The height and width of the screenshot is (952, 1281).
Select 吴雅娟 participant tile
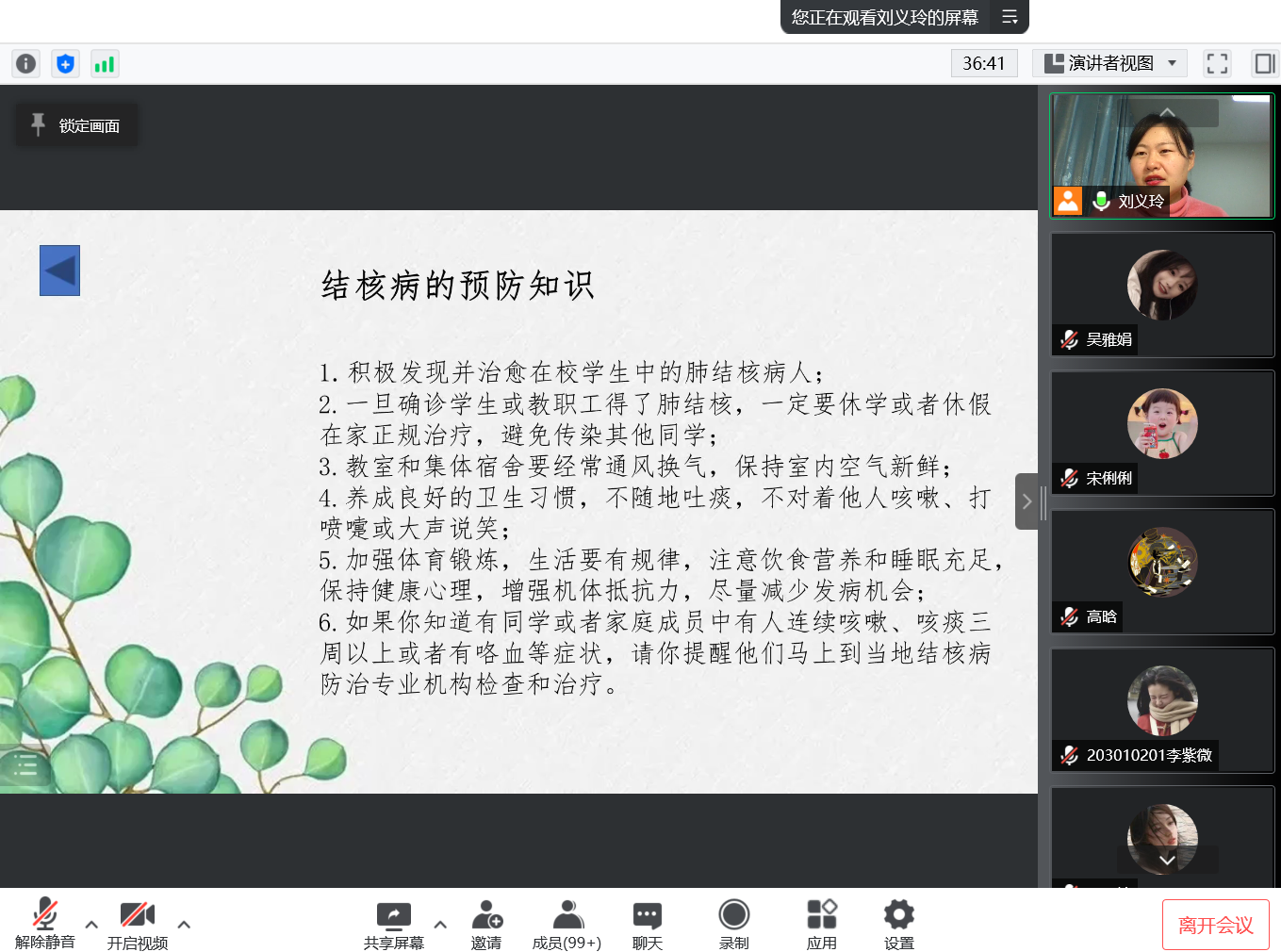[x=1162, y=294]
